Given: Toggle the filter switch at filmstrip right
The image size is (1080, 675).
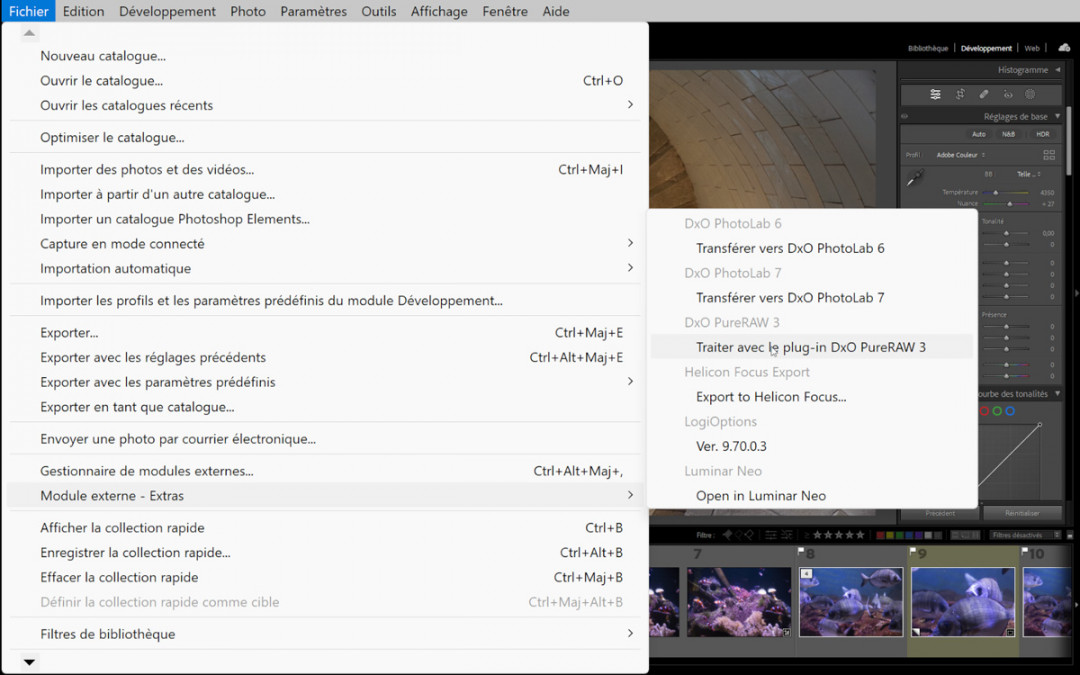Looking at the screenshot, I should tap(1070, 535).
